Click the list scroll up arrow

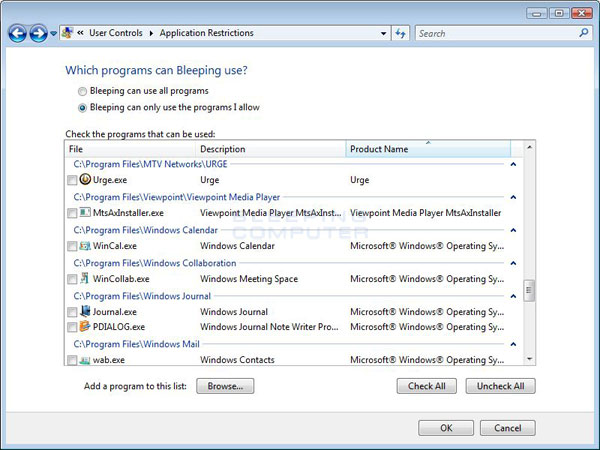tap(529, 147)
